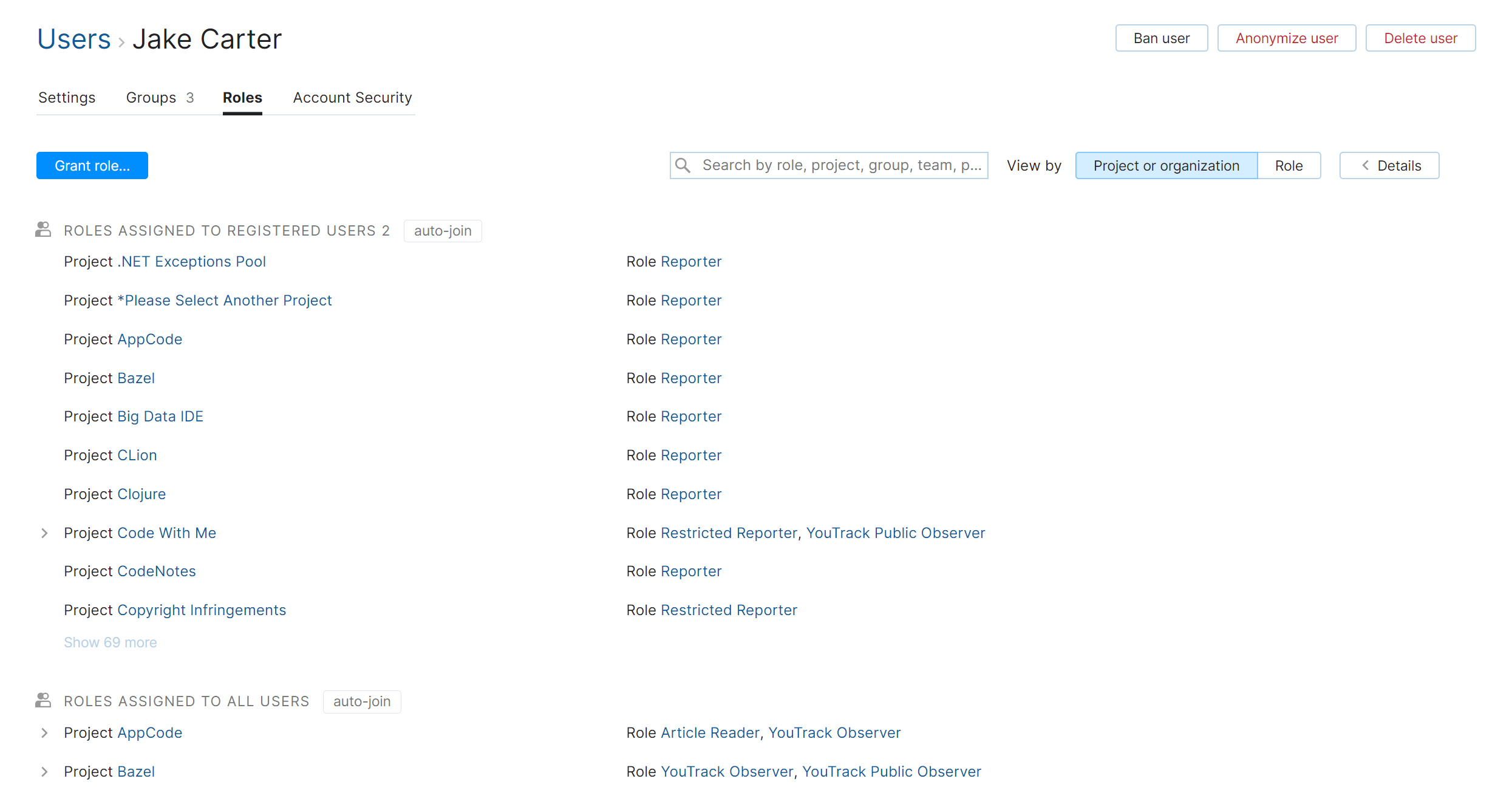
Task: Click the search magnifier icon
Action: [683, 165]
